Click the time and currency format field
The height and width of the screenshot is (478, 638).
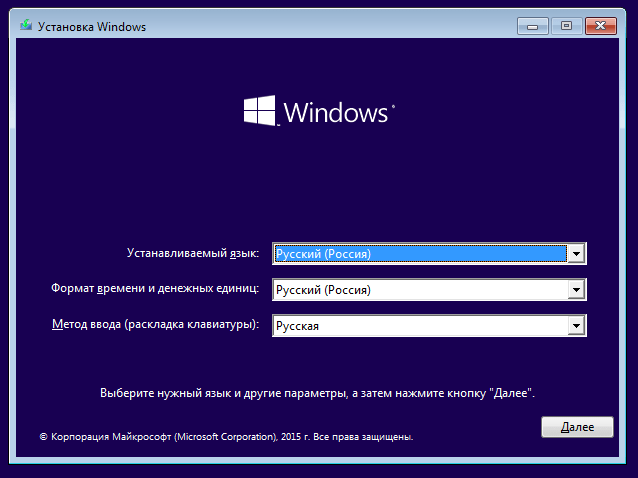418,290
